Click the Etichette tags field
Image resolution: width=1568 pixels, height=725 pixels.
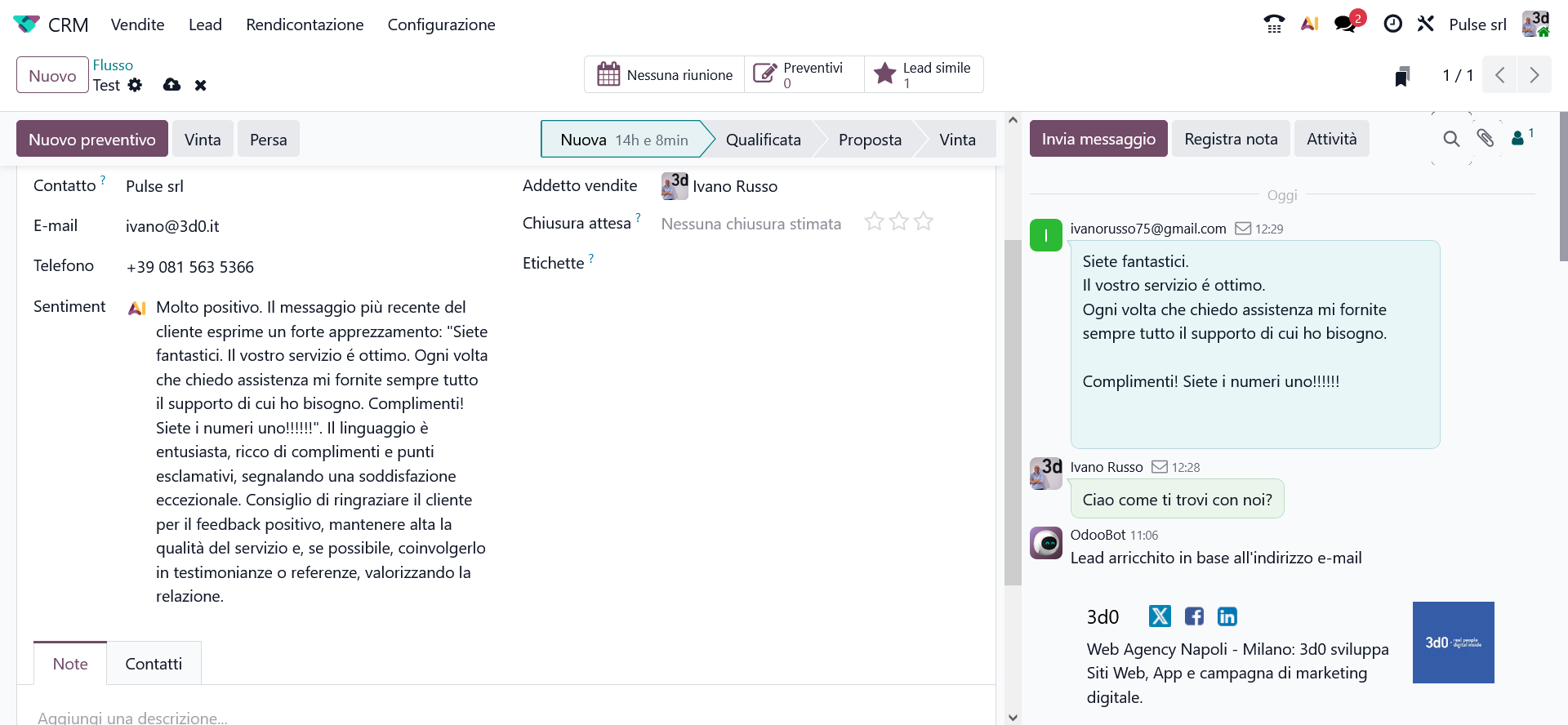click(x=818, y=263)
